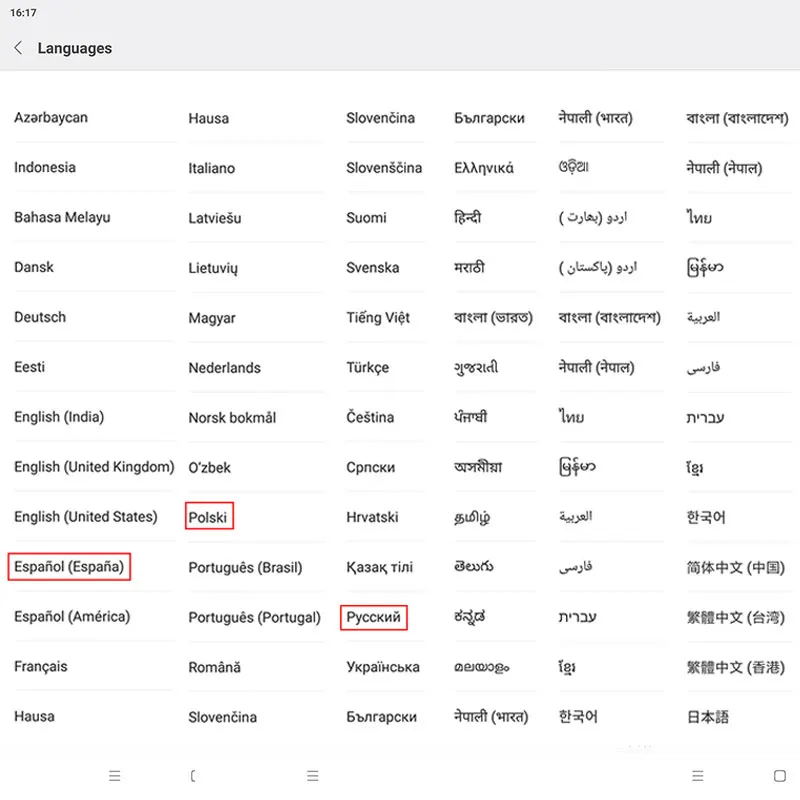Select Türkçe language

367,368
